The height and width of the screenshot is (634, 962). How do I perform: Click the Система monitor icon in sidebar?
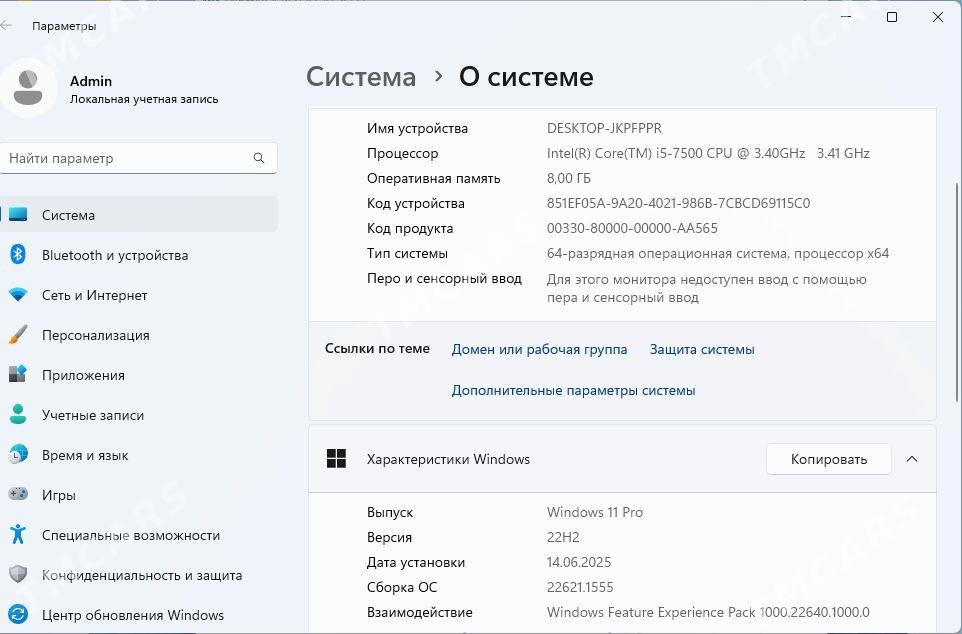click(18, 215)
